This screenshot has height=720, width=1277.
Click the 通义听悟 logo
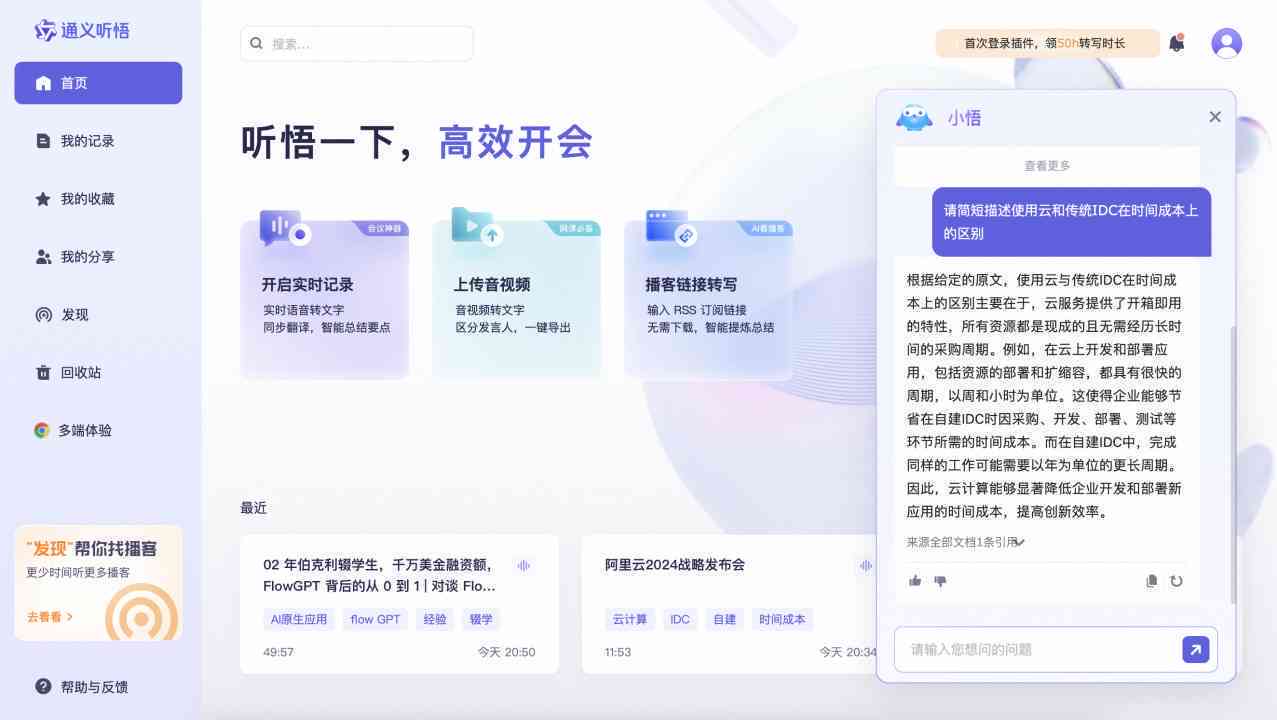point(82,30)
